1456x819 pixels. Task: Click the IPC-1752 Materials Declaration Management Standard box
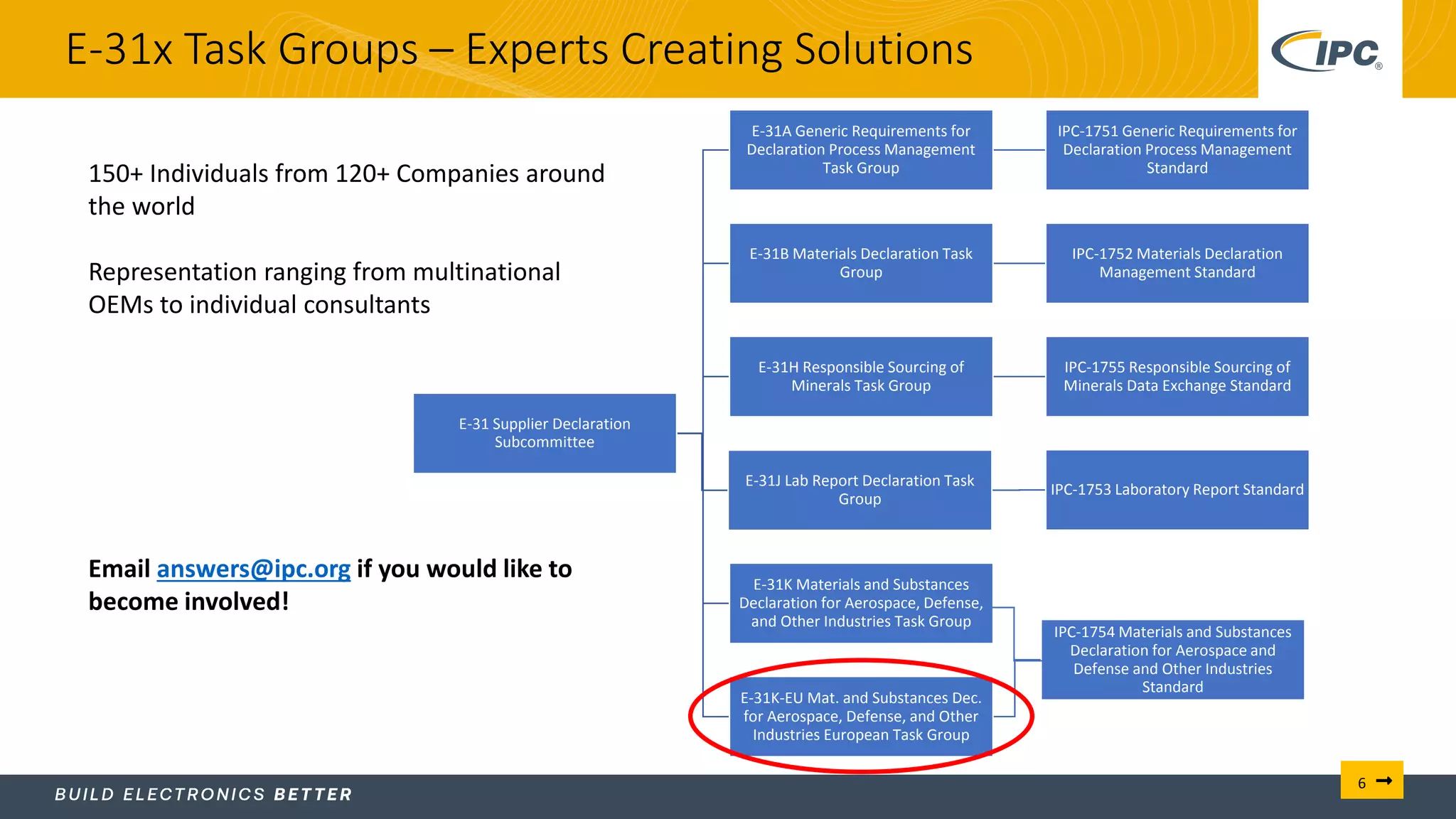1177,263
